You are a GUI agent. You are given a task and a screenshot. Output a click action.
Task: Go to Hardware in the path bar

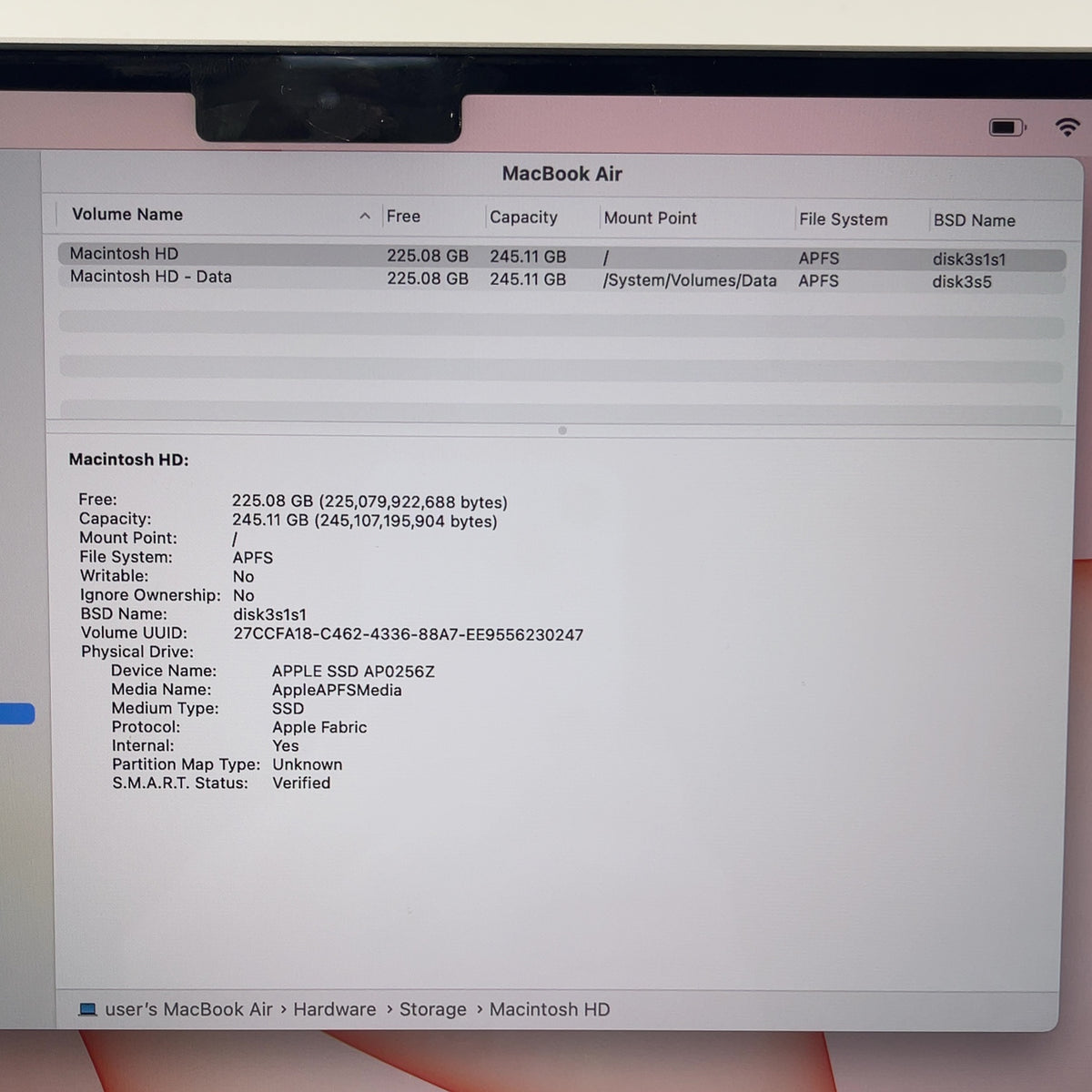[x=334, y=1009]
